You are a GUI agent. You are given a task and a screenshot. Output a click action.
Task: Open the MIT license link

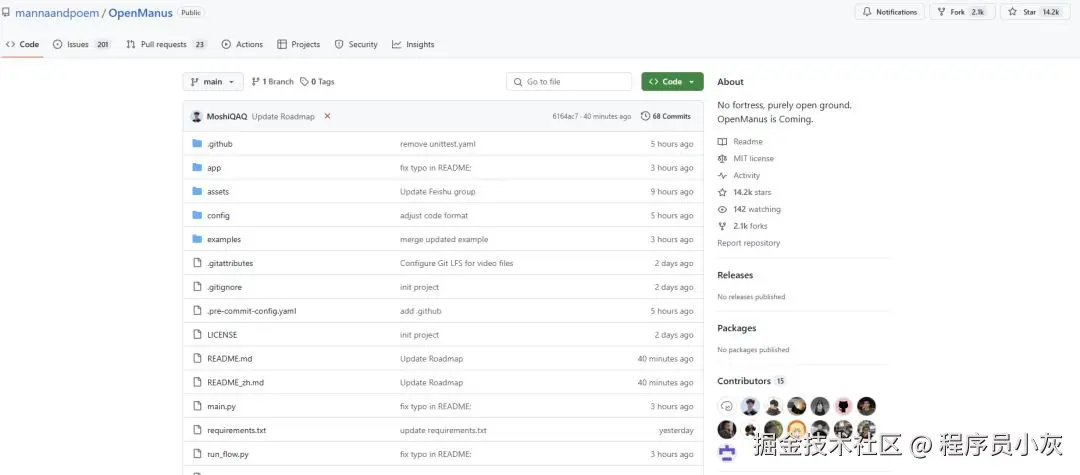tap(745, 158)
